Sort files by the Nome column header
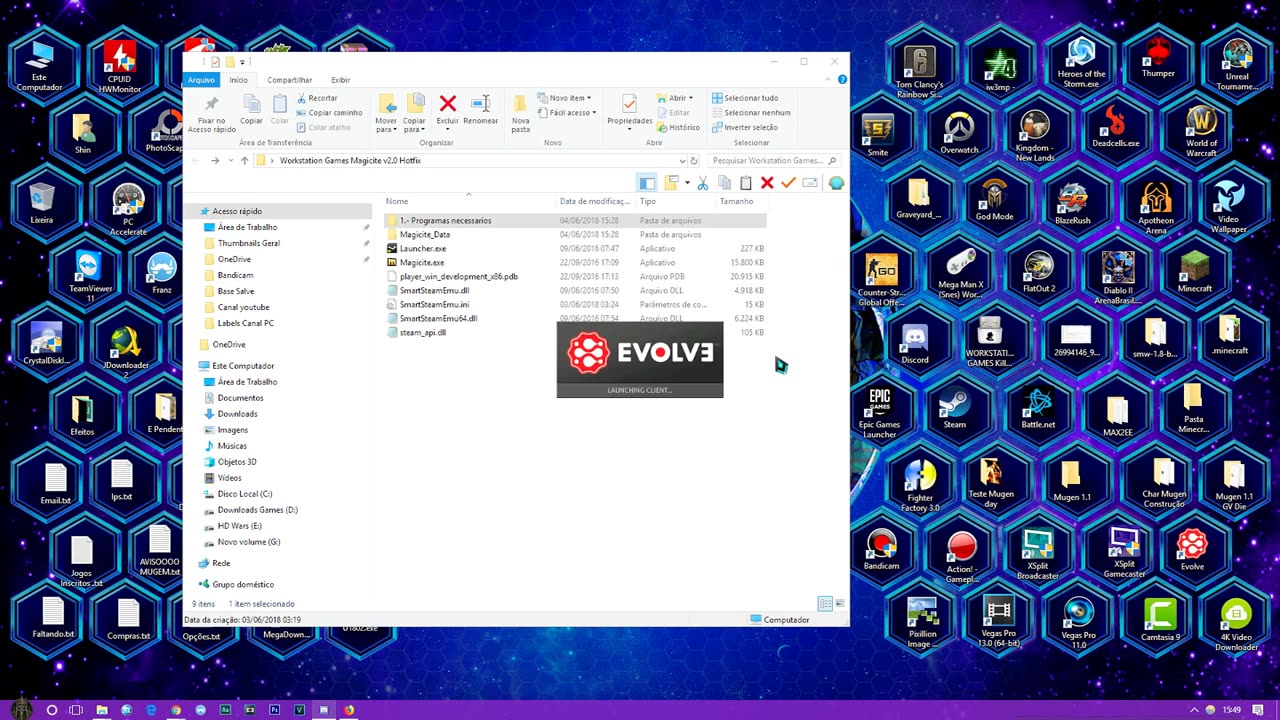 point(397,201)
